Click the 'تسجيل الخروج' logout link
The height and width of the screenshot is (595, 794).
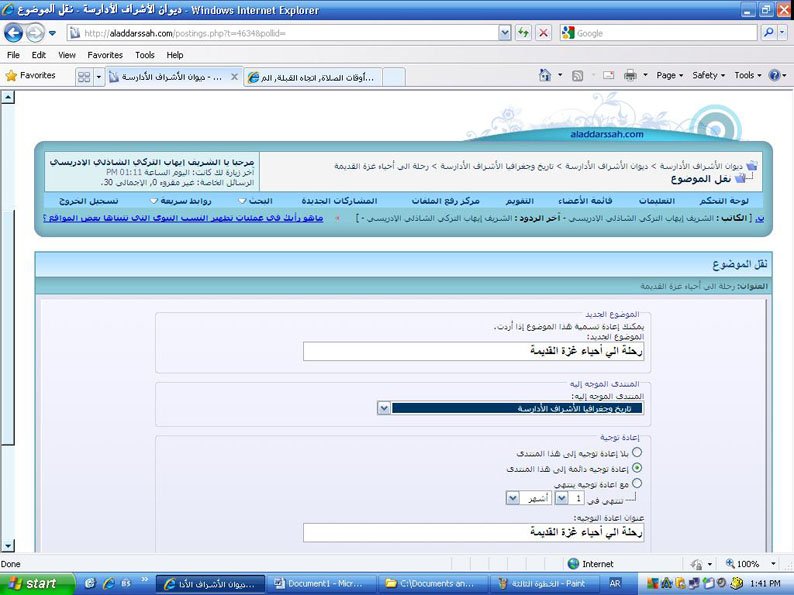coord(85,200)
